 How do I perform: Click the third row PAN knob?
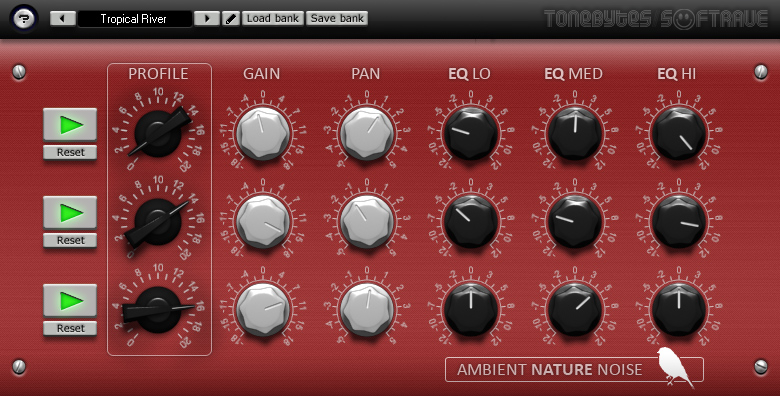367,309
